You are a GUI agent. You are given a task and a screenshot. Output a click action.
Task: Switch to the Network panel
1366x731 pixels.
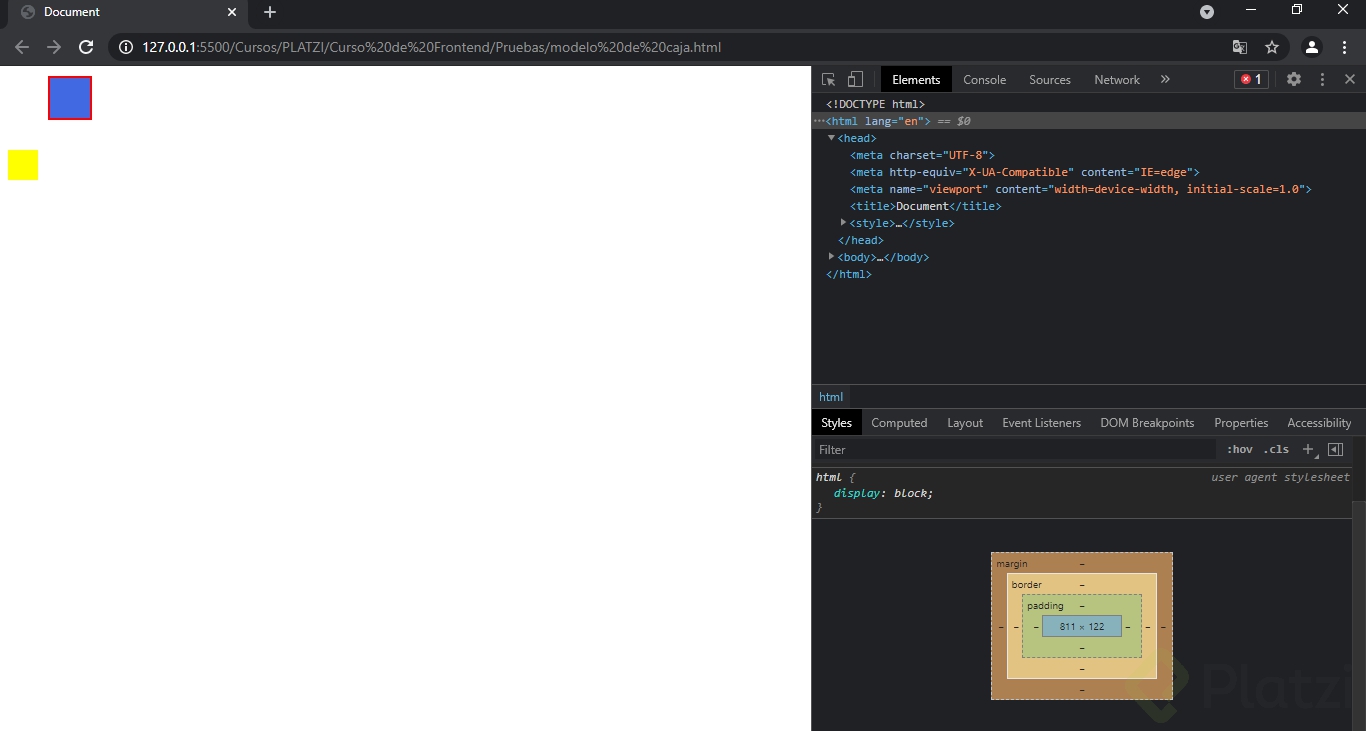1117,79
